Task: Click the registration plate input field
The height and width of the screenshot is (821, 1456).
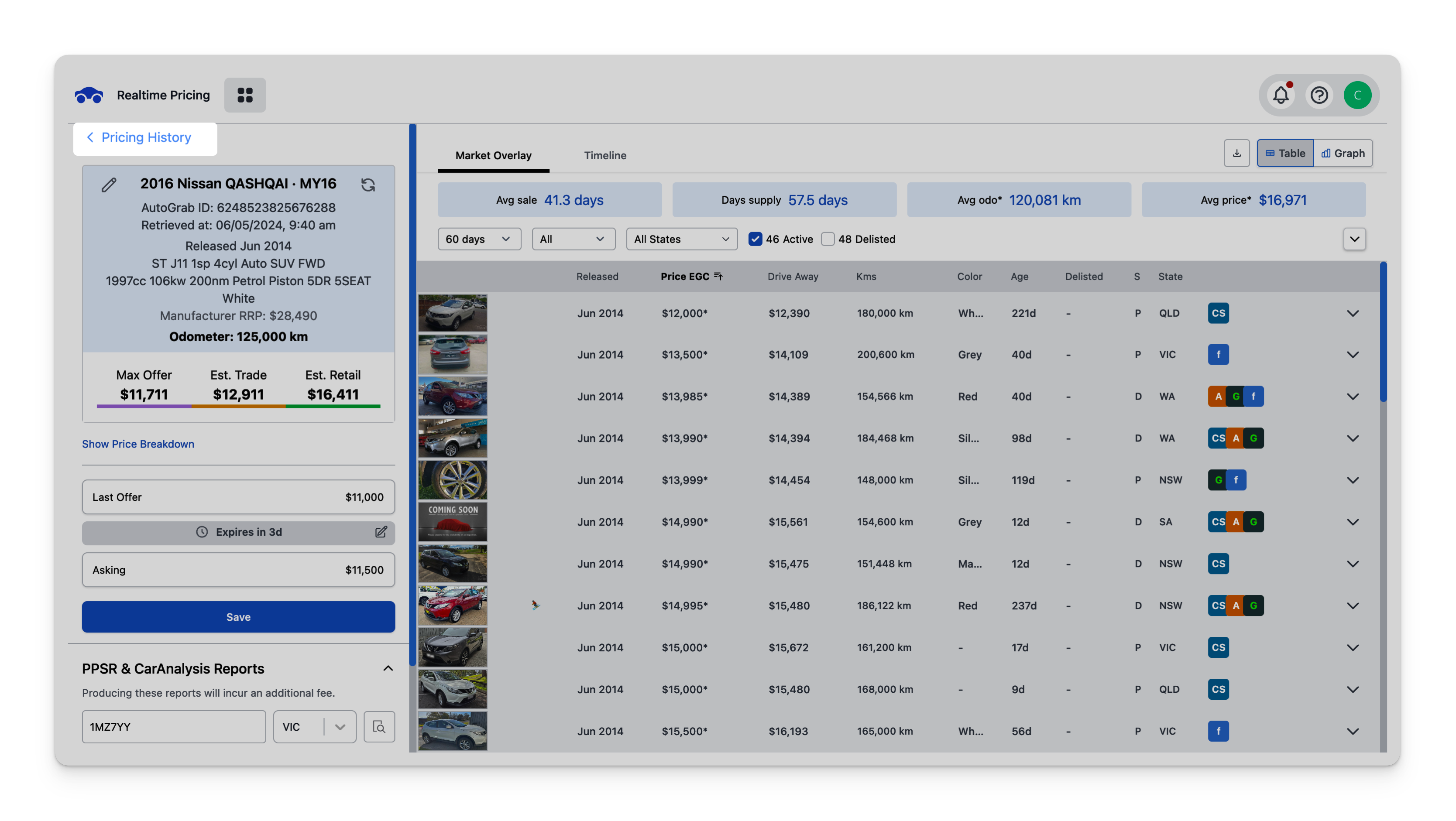Action: point(174,727)
